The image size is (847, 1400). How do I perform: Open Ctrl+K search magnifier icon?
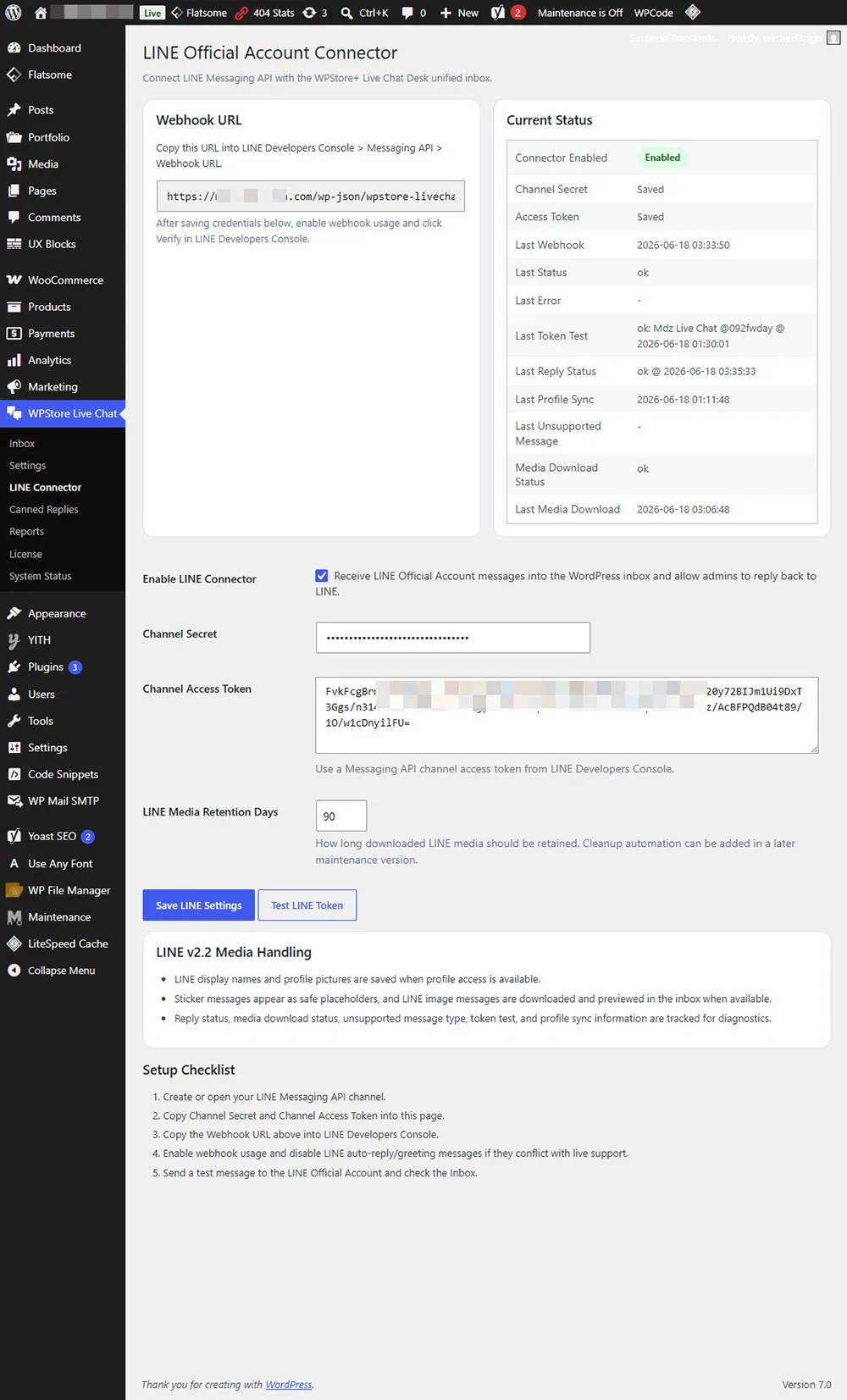[x=346, y=13]
